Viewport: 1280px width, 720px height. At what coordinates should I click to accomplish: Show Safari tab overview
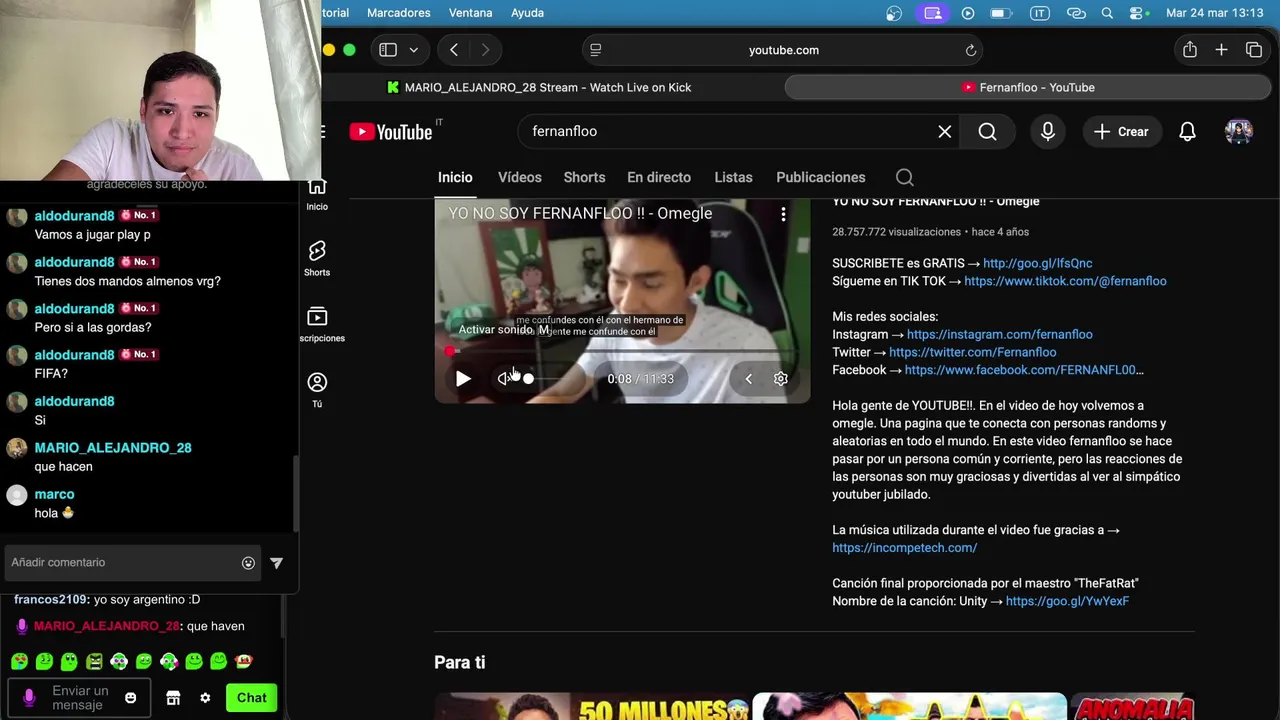coord(1254,50)
